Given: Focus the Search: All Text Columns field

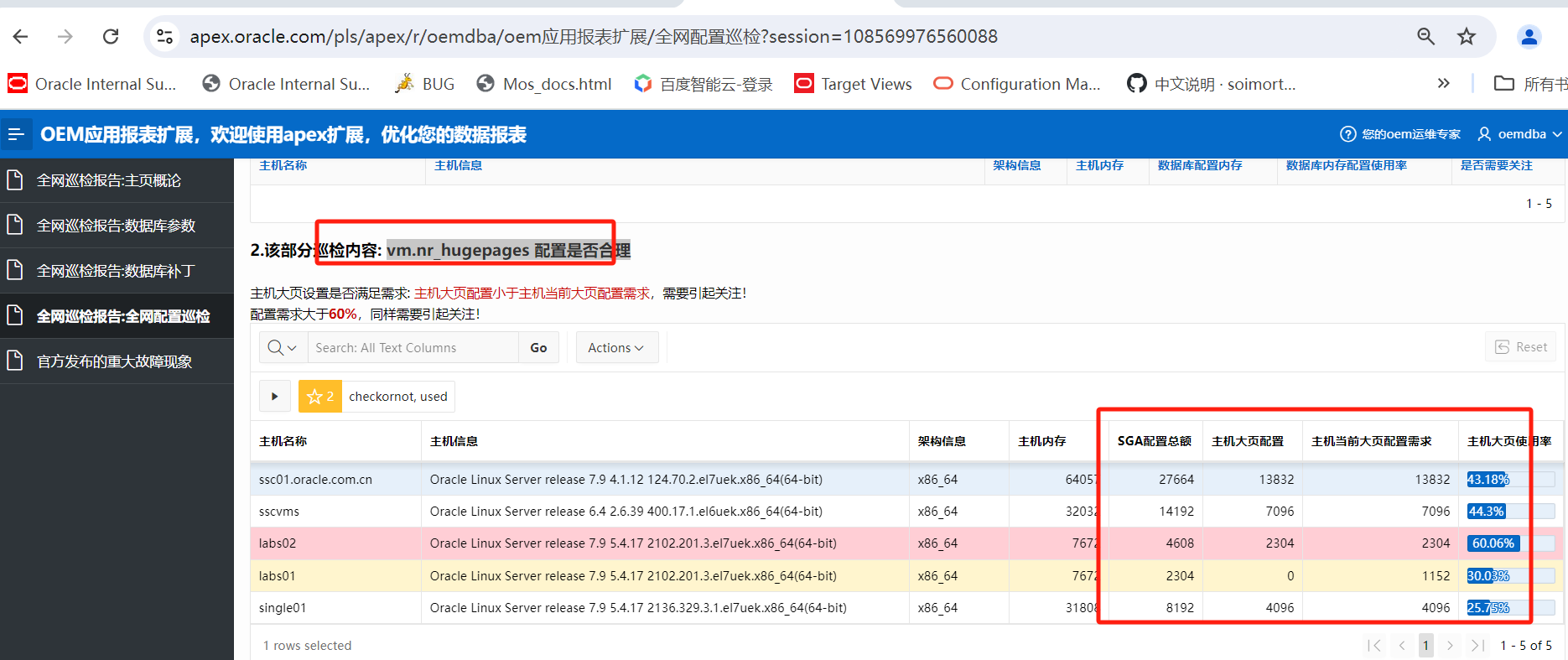Looking at the screenshot, I should 413,347.
